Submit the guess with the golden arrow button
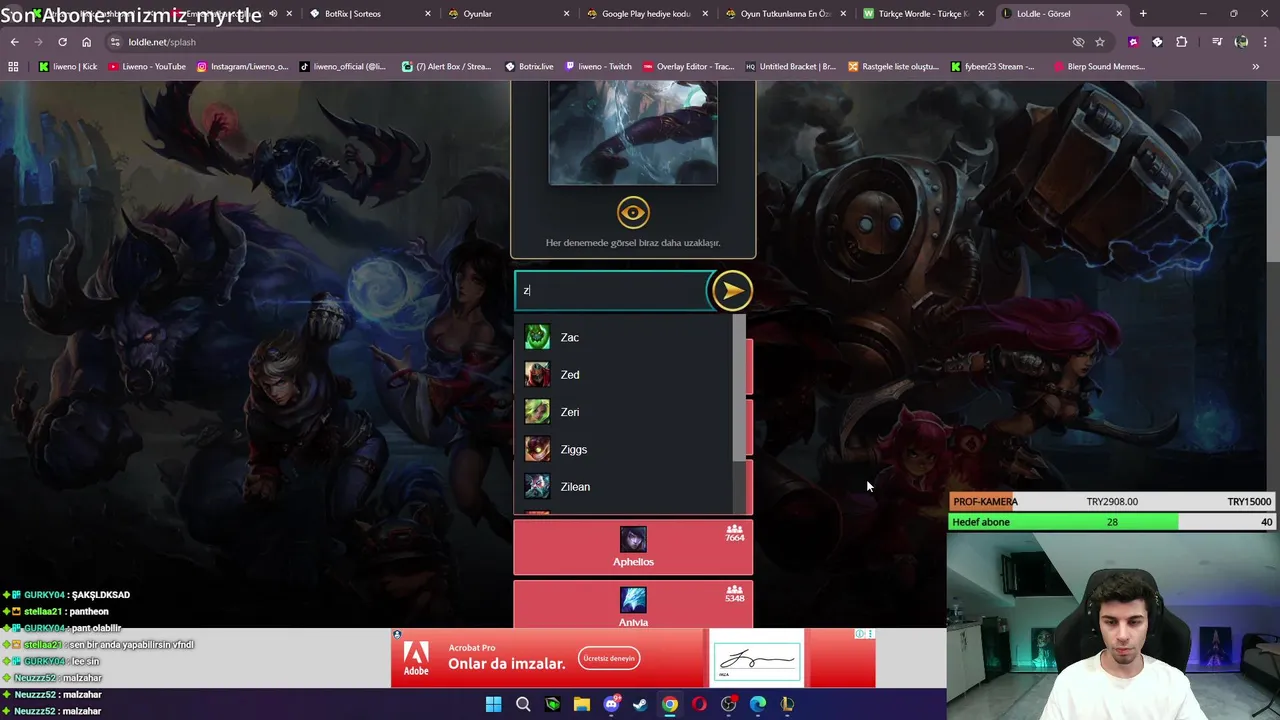 pyautogui.click(x=732, y=290)
